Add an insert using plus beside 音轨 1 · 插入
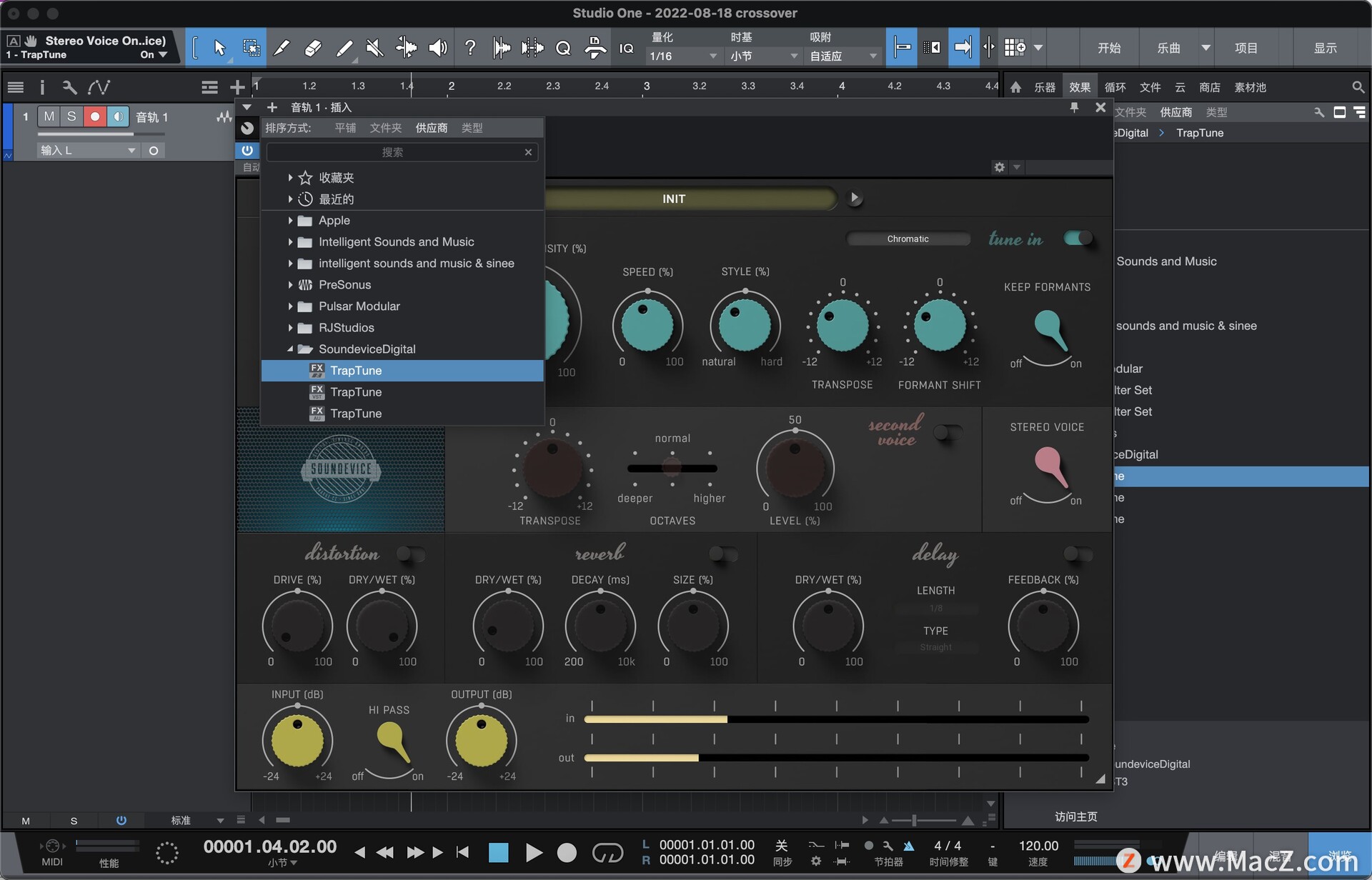The image size is (1372, 880). (272, 107)
